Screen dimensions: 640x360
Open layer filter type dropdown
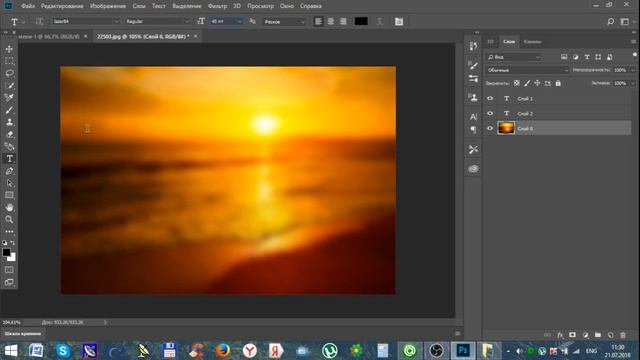[x=513, y=57]
